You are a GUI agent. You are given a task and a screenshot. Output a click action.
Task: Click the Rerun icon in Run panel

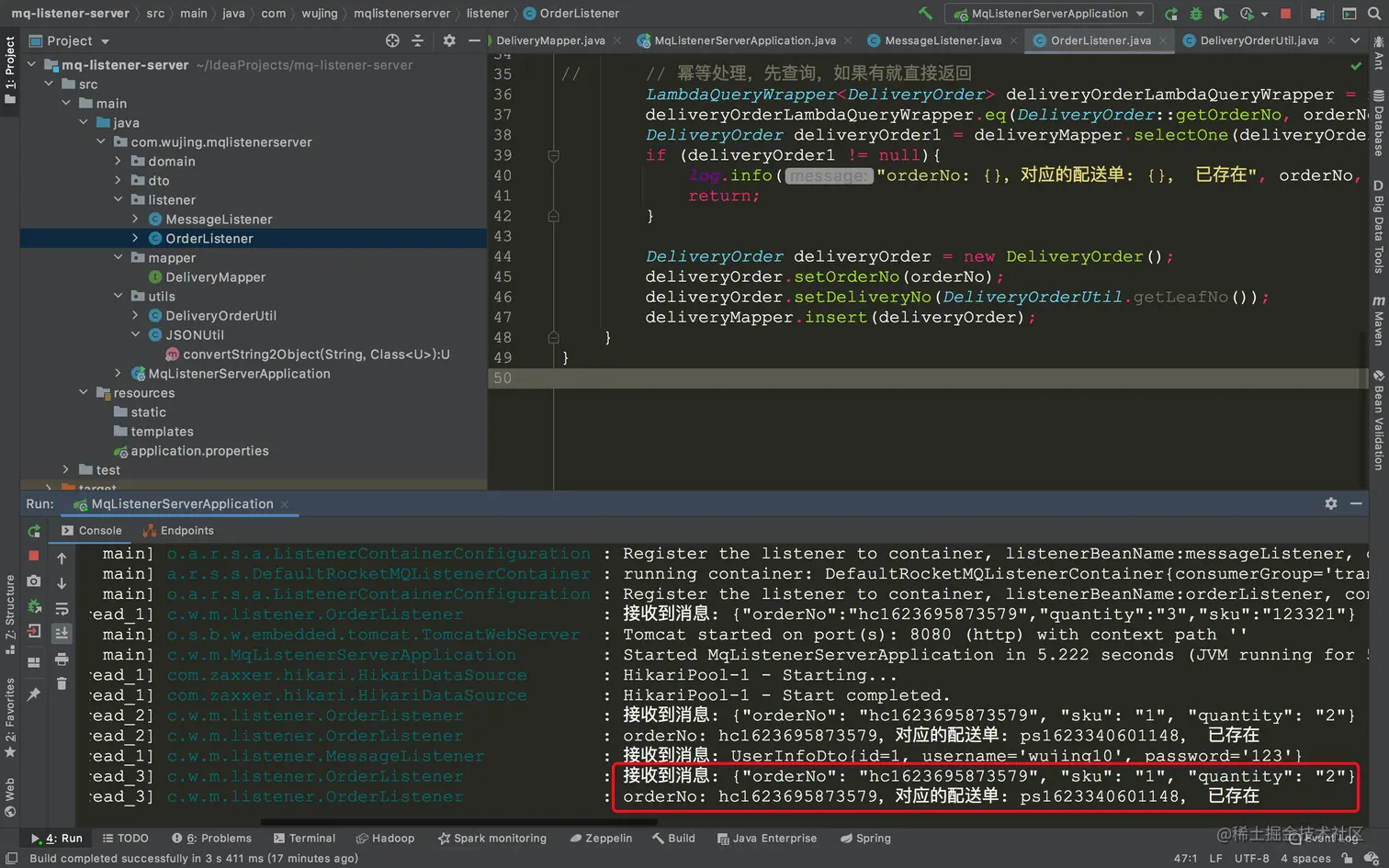(x=34, y=531)
